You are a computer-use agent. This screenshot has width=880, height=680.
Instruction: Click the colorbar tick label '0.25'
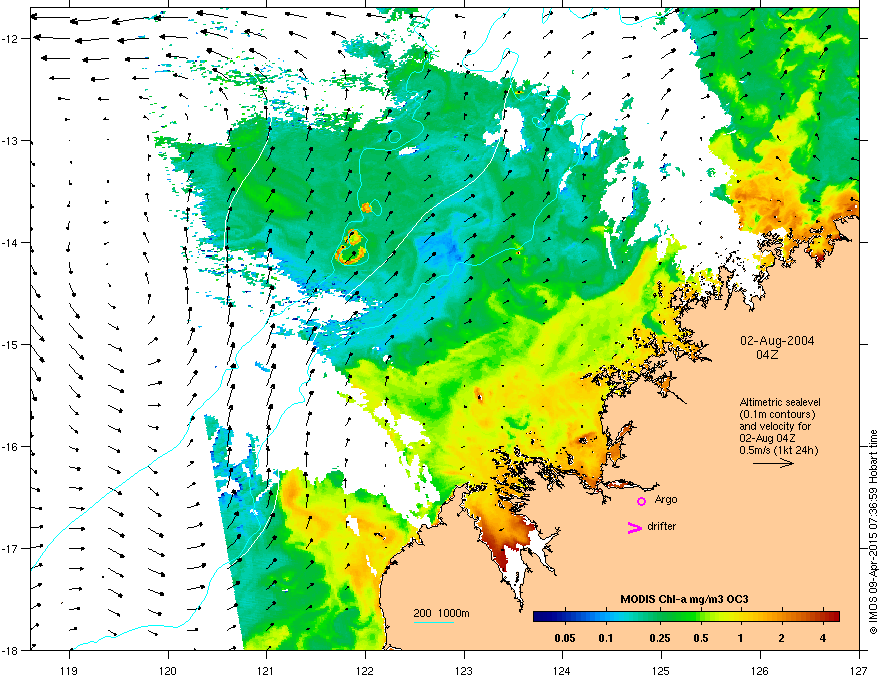pos(660,638)
